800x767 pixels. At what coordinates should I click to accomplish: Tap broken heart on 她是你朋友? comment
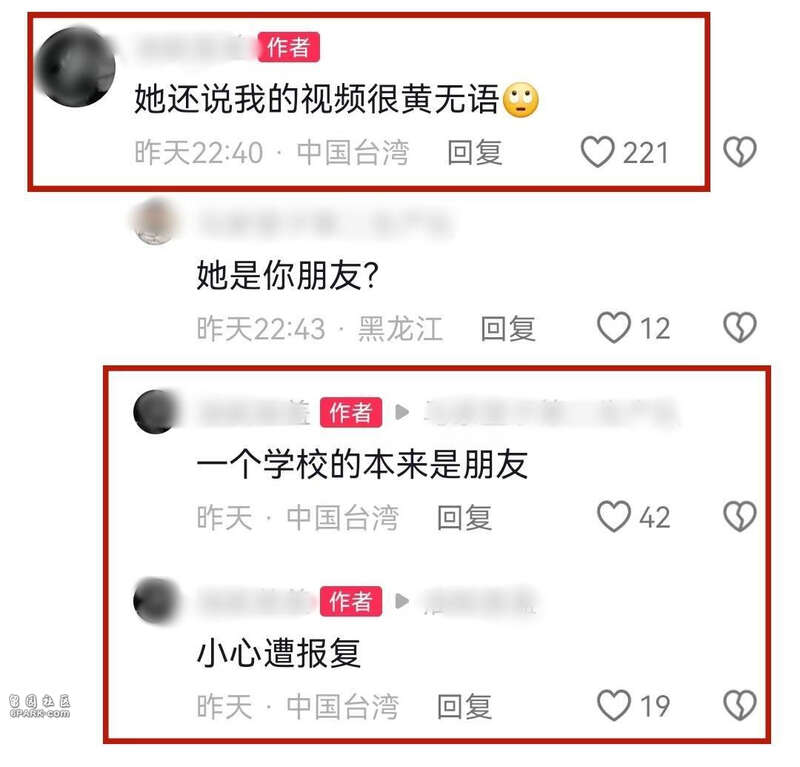(x=739, y=327)
